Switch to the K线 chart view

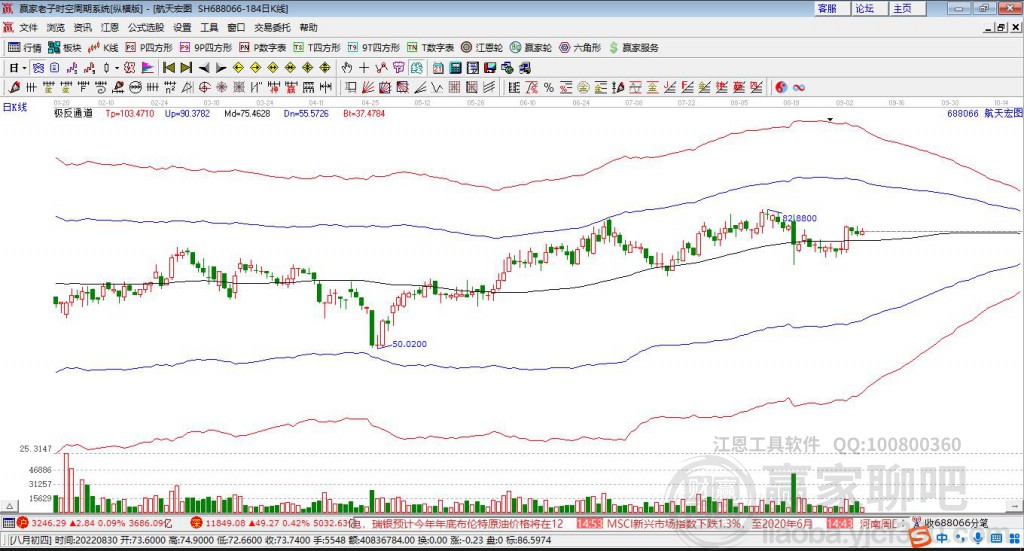click(x=103, y=48)
